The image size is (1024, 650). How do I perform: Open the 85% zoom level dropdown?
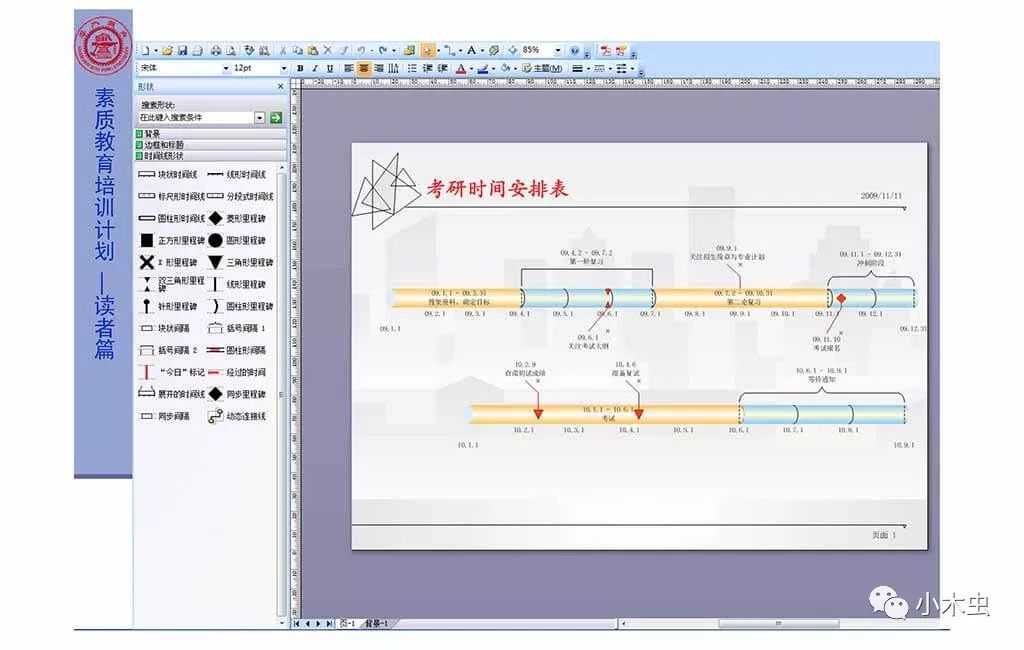pyautogui.click(x=558, y=50)
